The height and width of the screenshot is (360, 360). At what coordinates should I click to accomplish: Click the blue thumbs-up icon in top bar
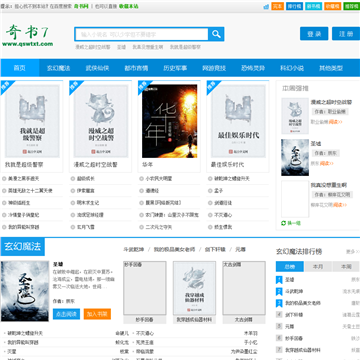266,6
